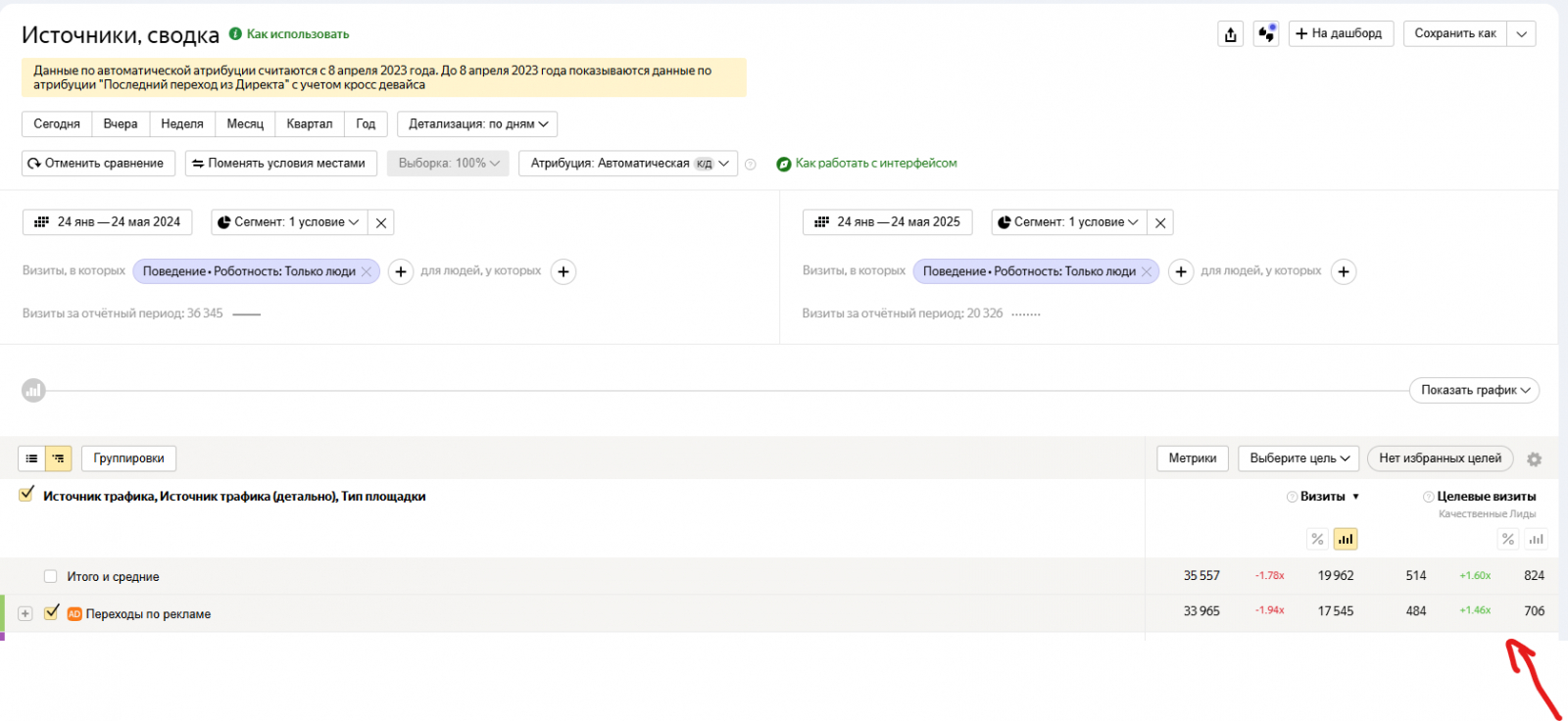Viewport: 1568px width, 721px height.
Task: Click the export/share report icon
Action: (1231, 34)
